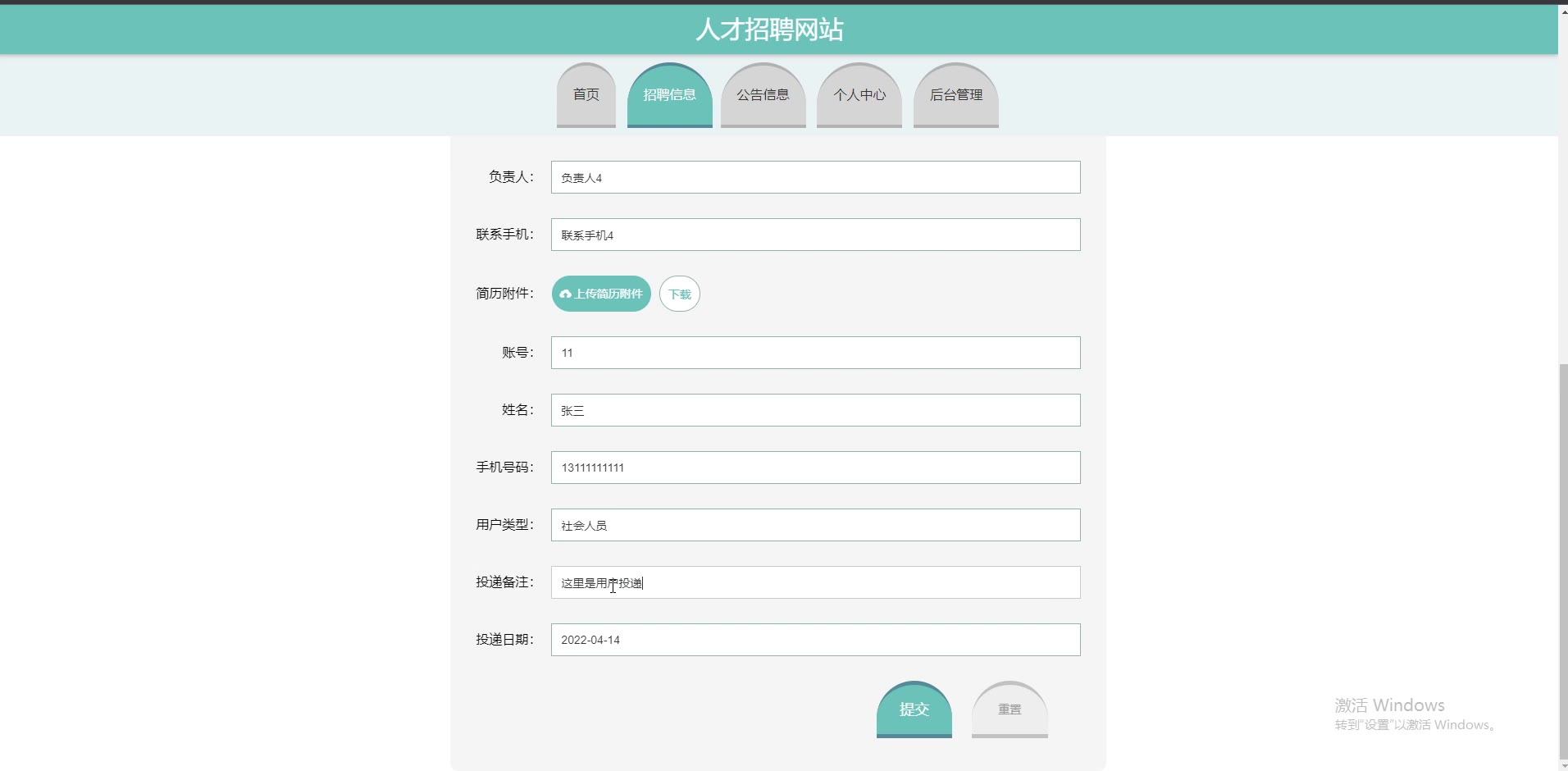The height and width of the screenshot is (771, 1568).
Task: Download the resume attachment with 下载
Action: tap(680, 294)
